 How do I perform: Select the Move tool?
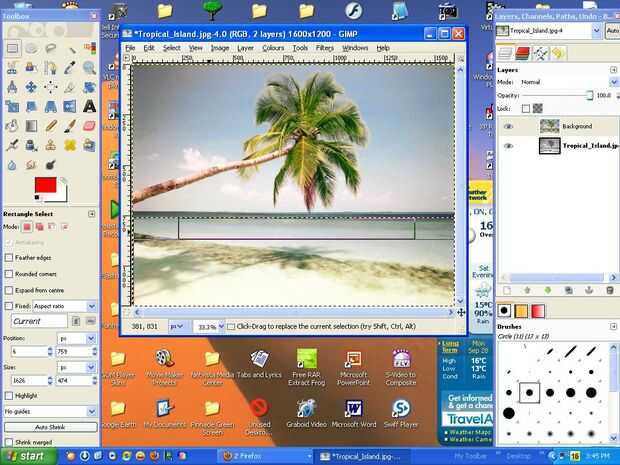pos(32,87)
